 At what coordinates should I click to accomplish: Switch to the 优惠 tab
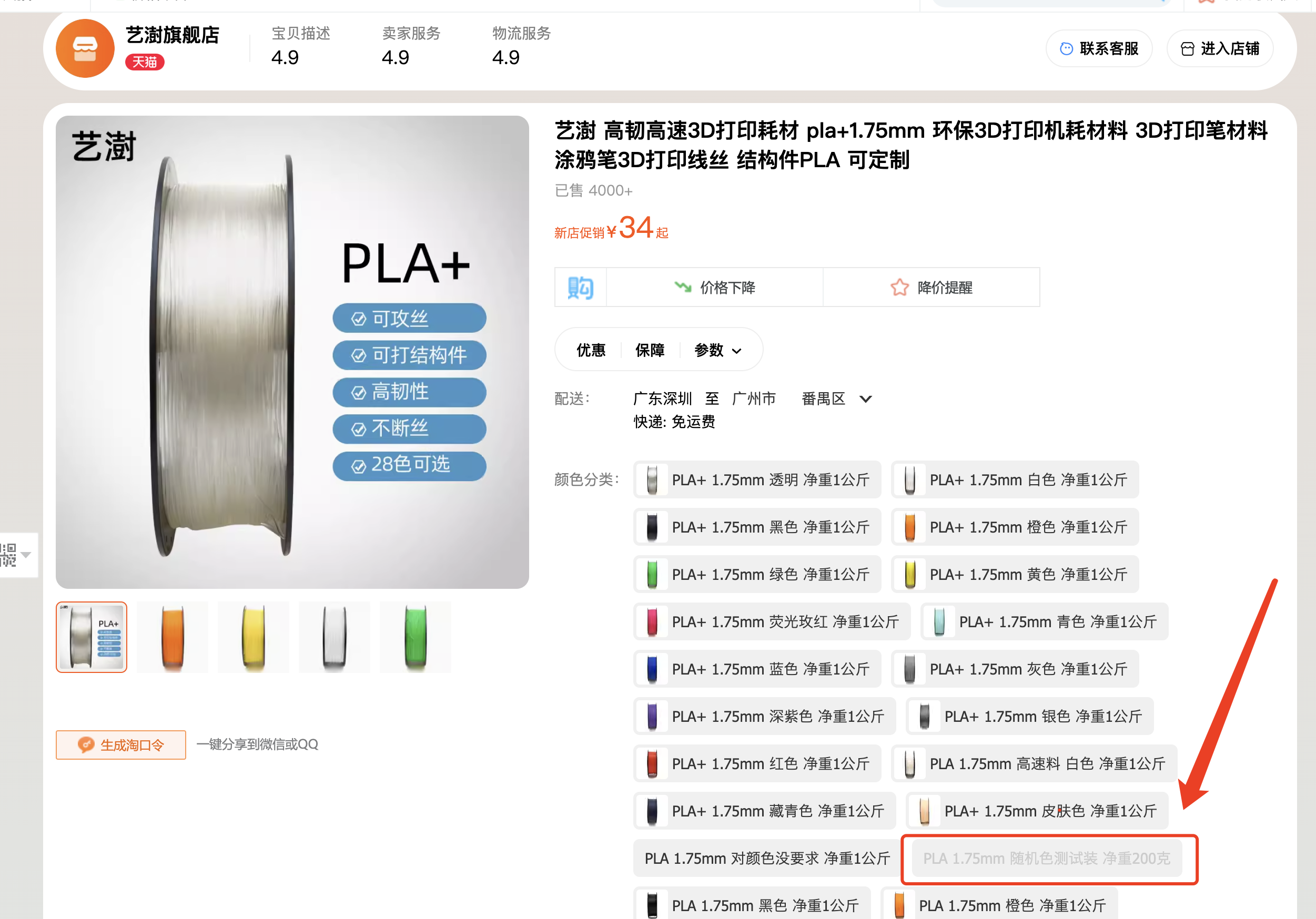pyautogui.click(x=591, y=350)
